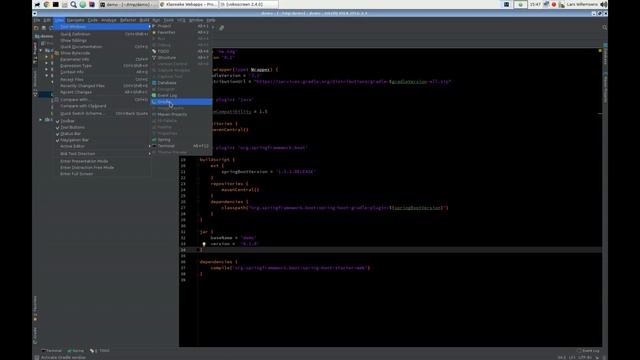Select Show Siblings in View menu
This screenshot has width=640, height=360.
click(x=102, y=40)
